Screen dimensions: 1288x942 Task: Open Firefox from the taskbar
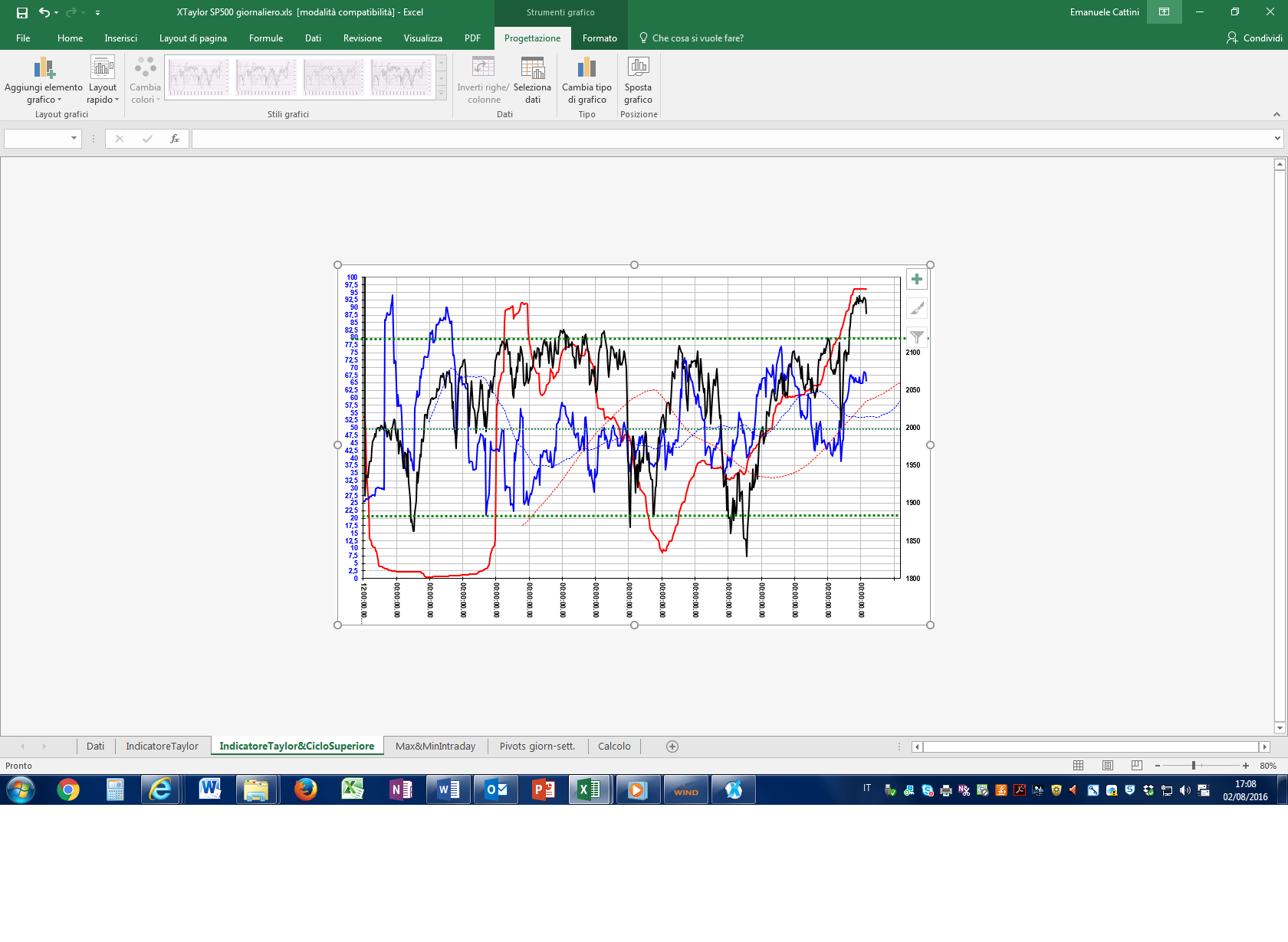tap(305, 789)
